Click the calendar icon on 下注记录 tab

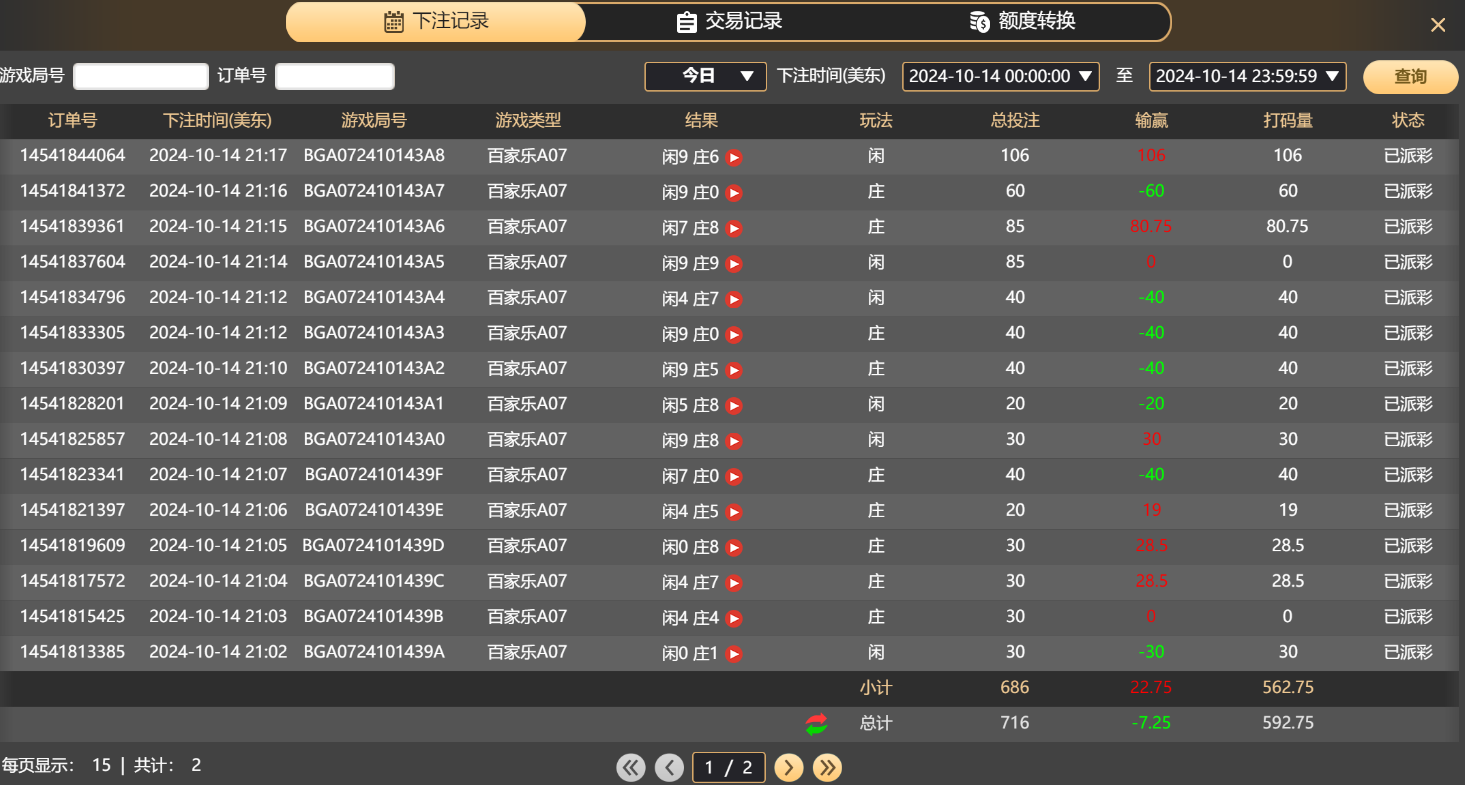click(x=393, y=22)
